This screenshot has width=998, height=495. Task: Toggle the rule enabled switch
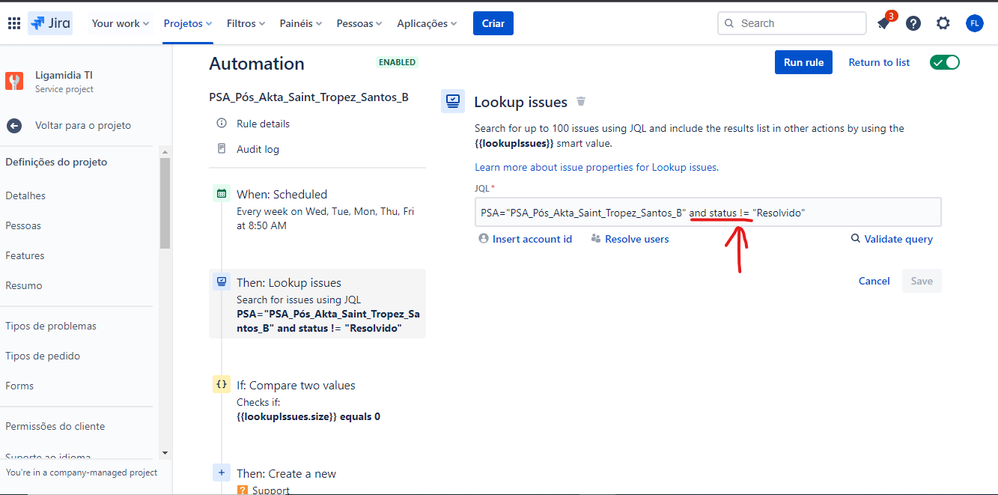[945, 62]
